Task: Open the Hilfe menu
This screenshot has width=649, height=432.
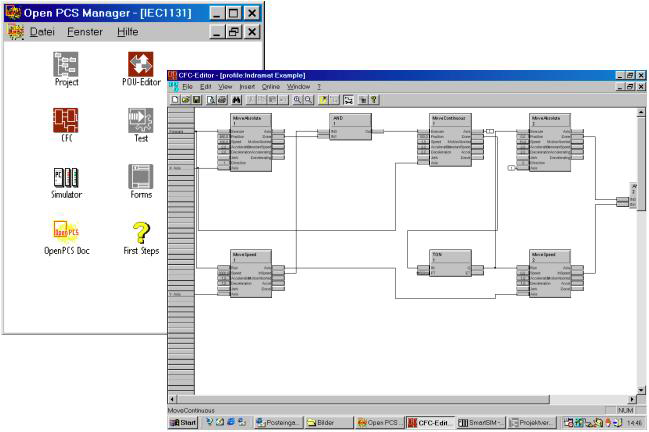Action: (128, 32)
